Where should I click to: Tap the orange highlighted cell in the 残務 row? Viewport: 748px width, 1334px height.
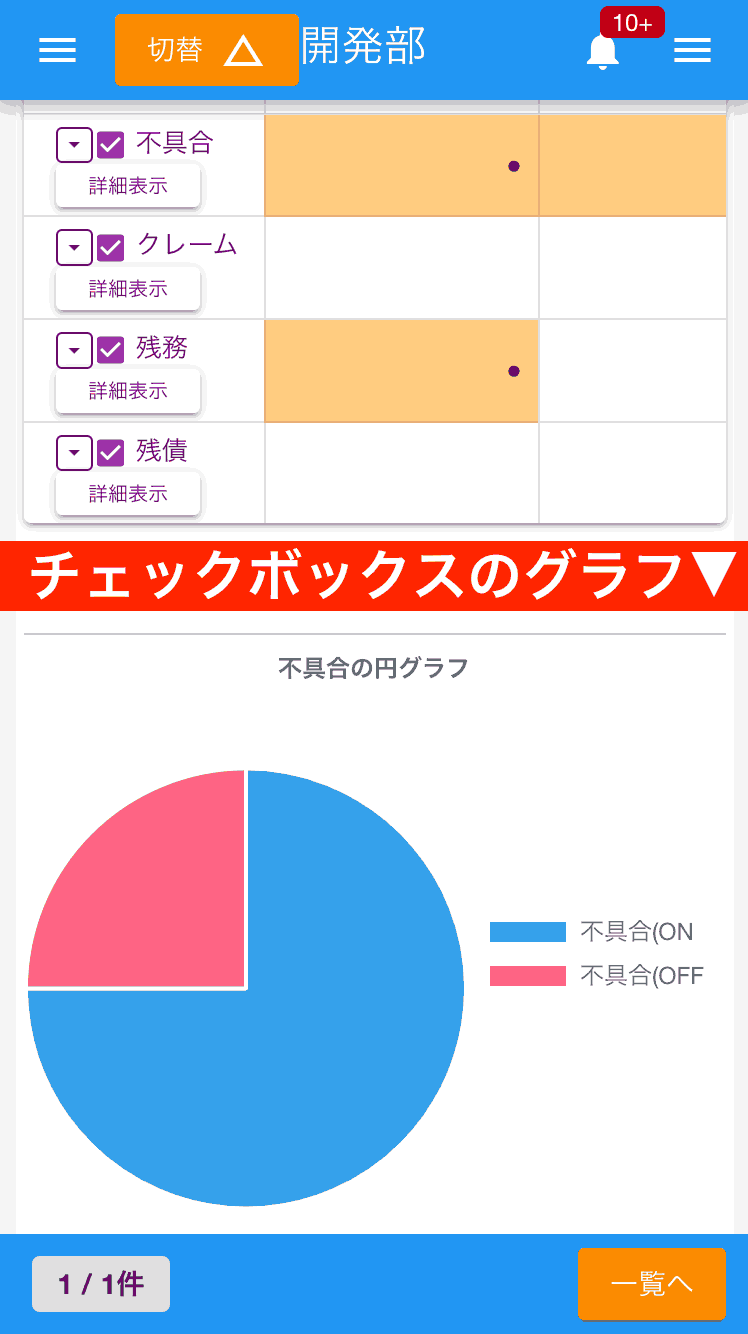(400, 370)
